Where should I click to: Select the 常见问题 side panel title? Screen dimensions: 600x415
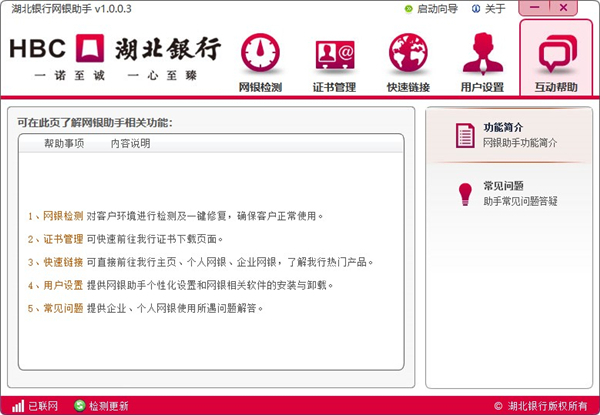[x=503, y=186]
